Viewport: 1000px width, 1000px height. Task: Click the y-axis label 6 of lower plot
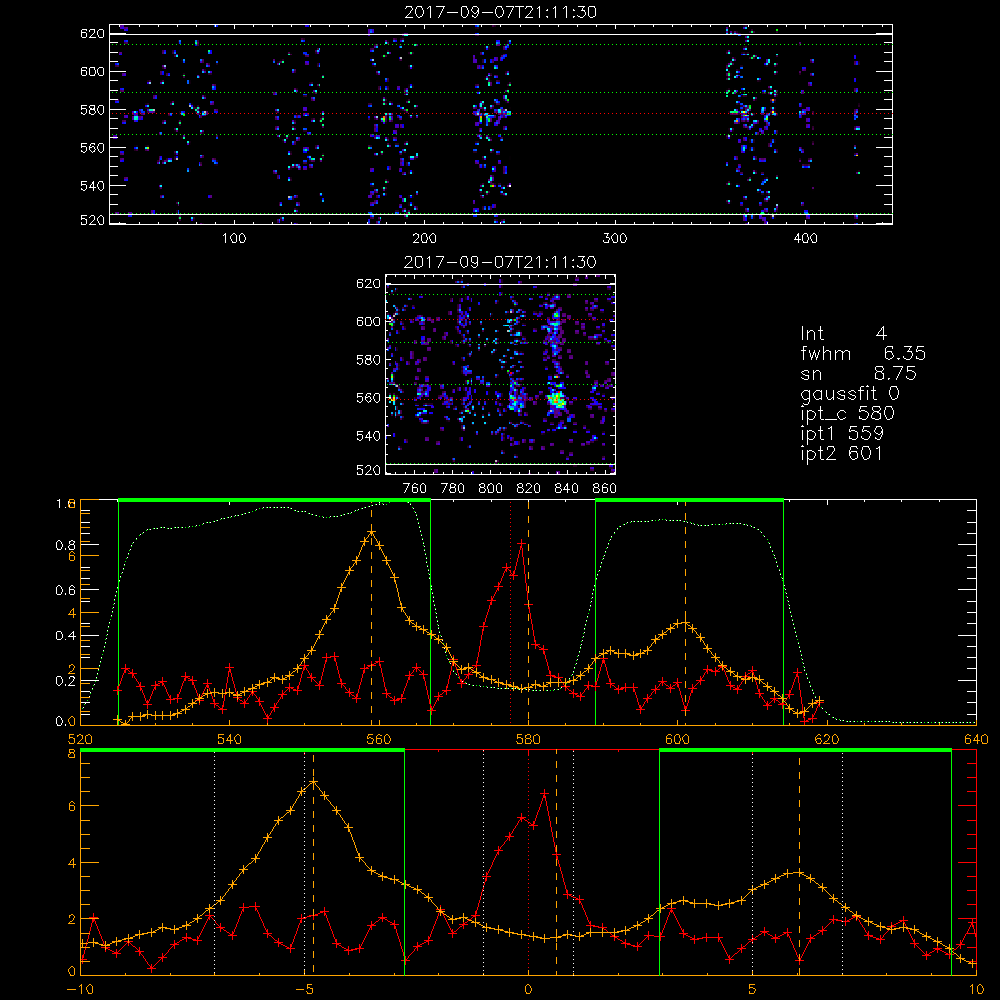pos(71,807)
